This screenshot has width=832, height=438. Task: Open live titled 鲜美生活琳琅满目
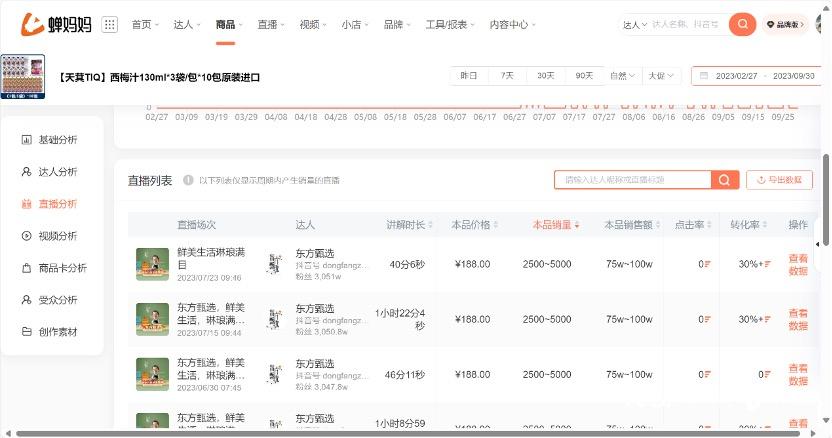point(211,258)
